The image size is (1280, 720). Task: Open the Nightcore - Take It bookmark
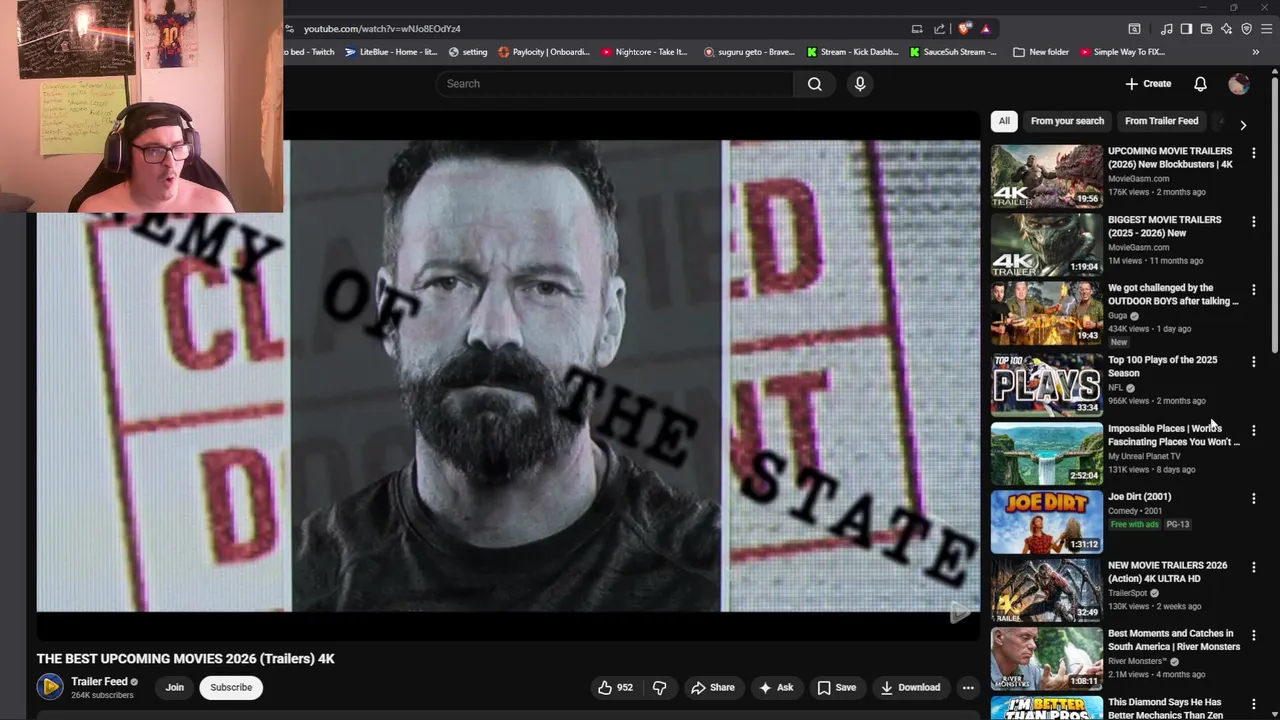645,52
